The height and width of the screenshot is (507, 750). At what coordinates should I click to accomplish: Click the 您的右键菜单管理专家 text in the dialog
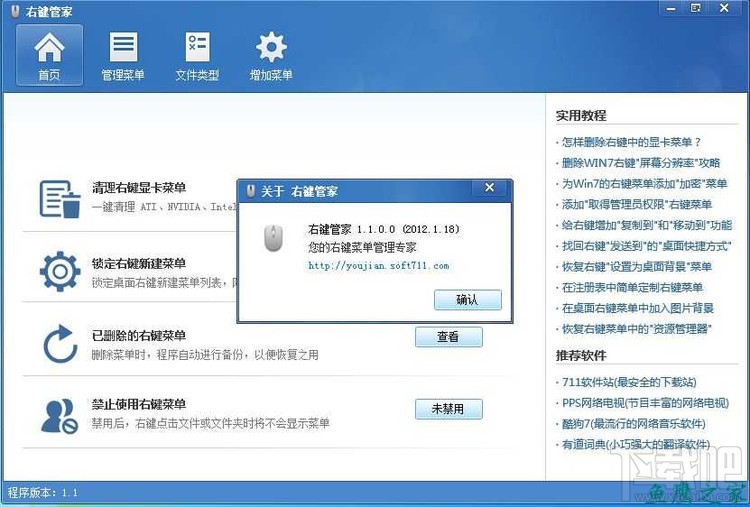click(362, 247)
